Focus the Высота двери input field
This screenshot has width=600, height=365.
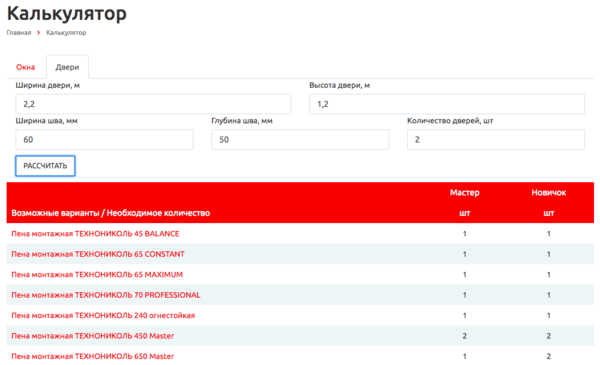pyautogui.click(x=447, y=104)
